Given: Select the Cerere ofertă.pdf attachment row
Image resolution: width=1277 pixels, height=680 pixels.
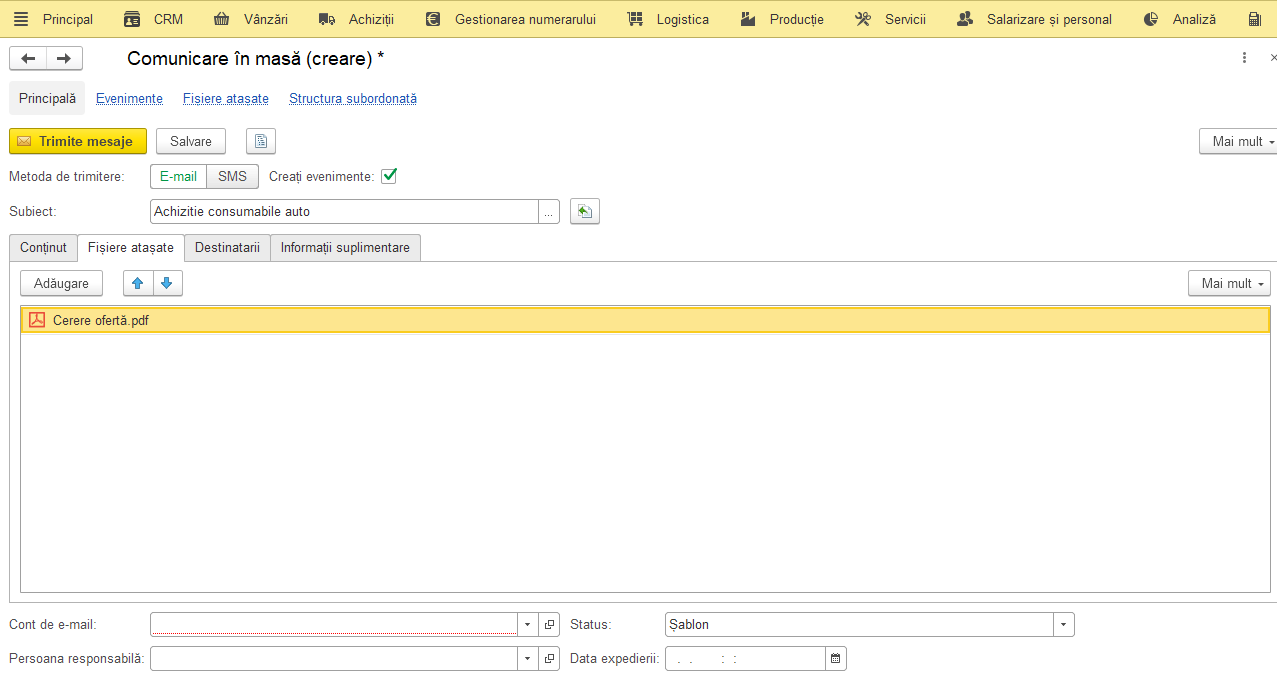Looking at the screenshot, I should pyautogui.click(x=645, y=320).
